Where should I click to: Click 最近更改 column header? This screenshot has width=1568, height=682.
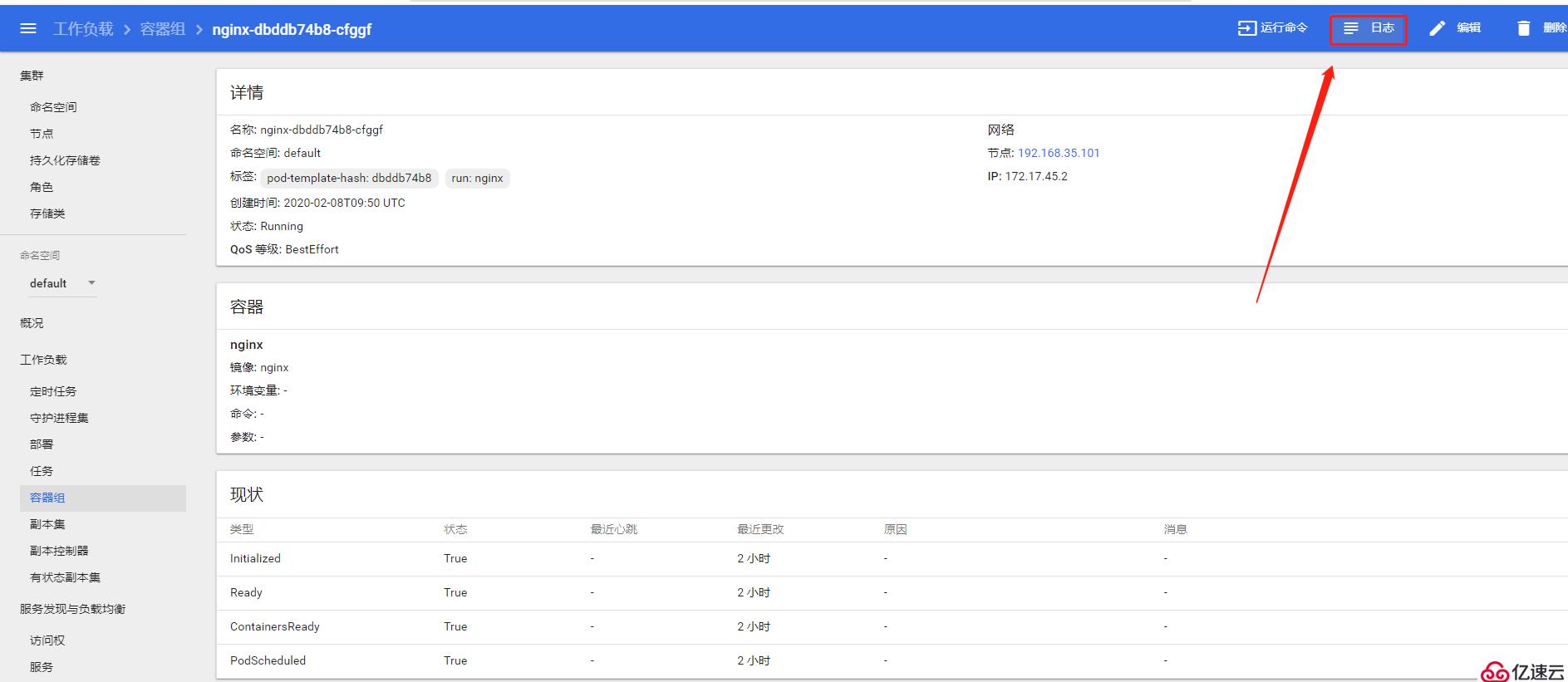(x=760, y=529)
